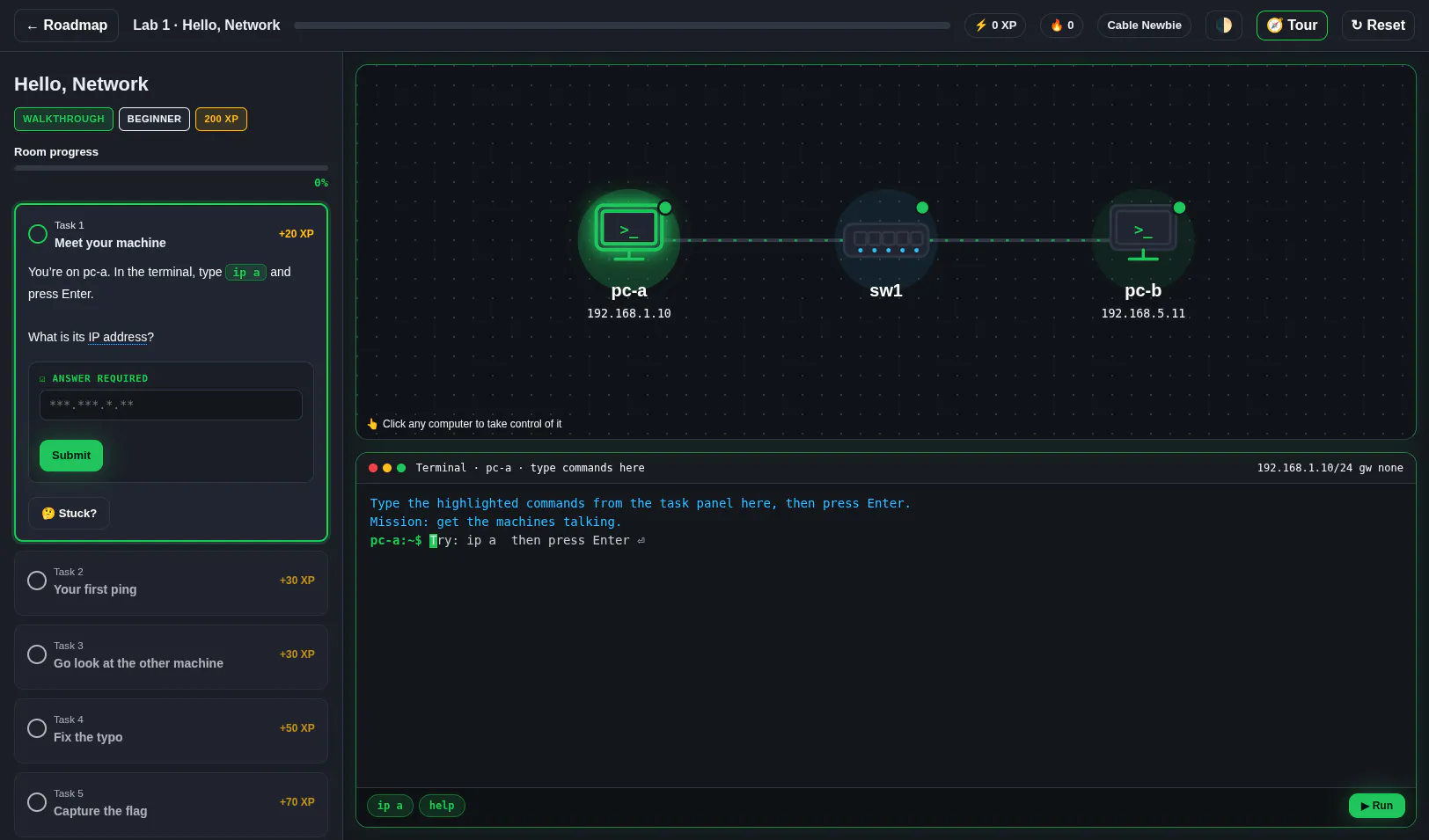Click the Room progress bar
Viewport: 1429px width, 840px height.
(171, 168)
